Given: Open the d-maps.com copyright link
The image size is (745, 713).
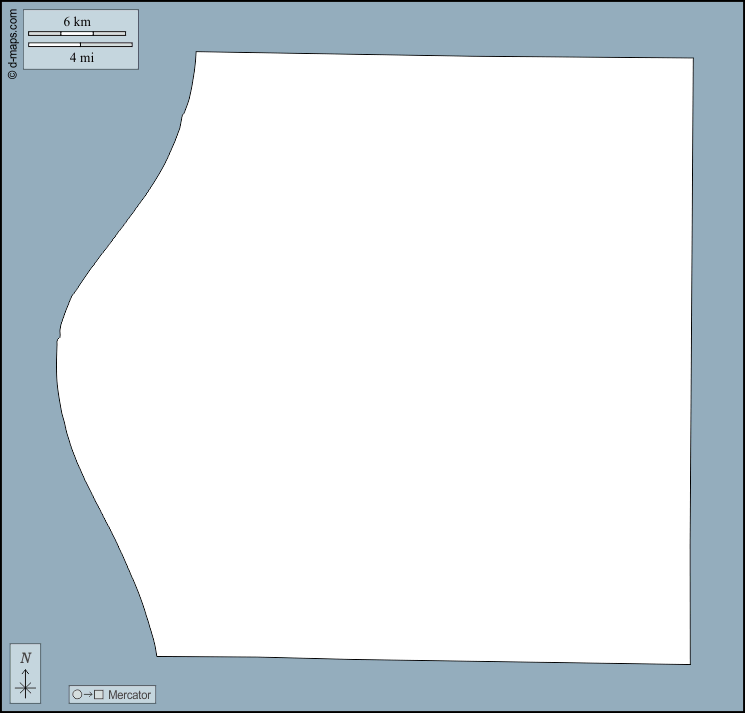Looking at the screenshot, I should click(12, 45).
